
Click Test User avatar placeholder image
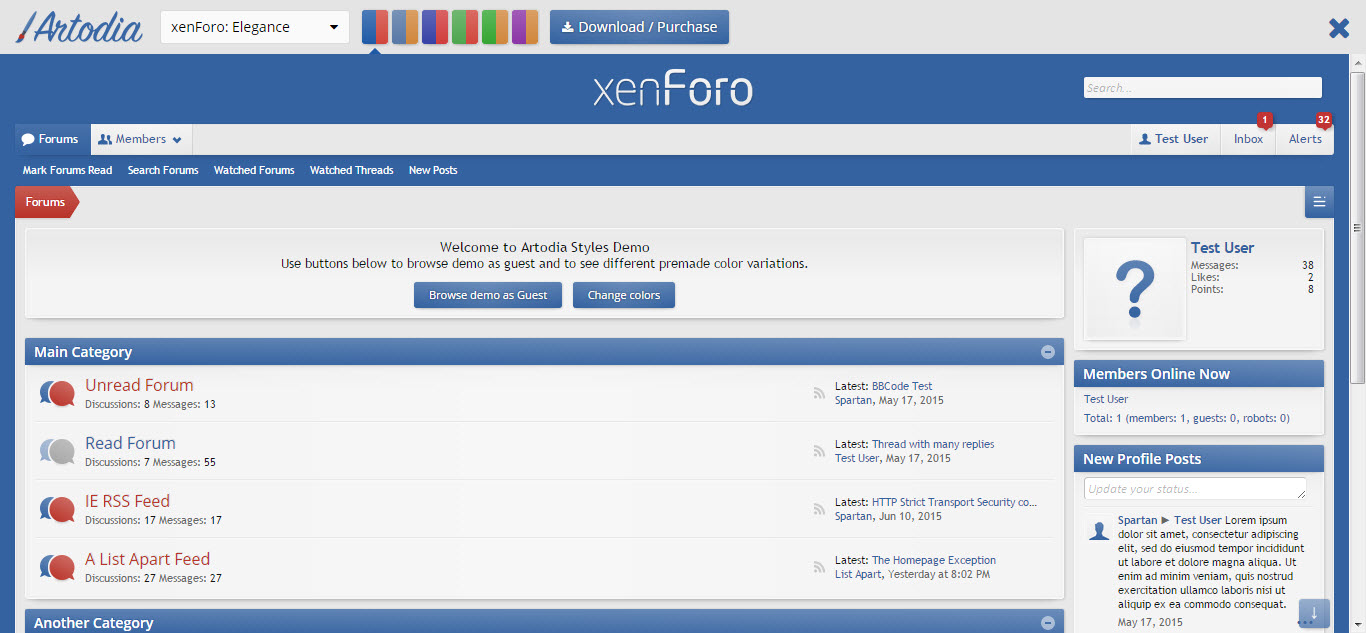point(1135,289)
